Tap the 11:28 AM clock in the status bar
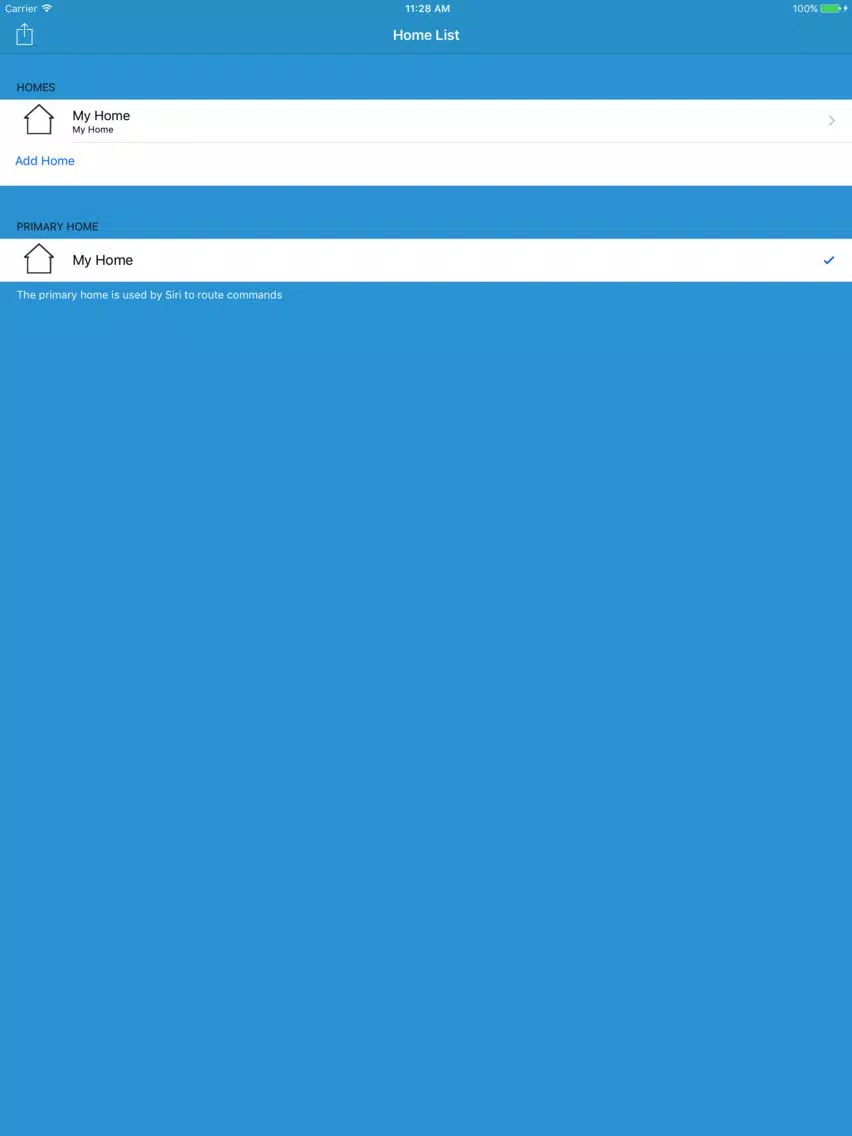852x1136 pixels. (427, 9)
